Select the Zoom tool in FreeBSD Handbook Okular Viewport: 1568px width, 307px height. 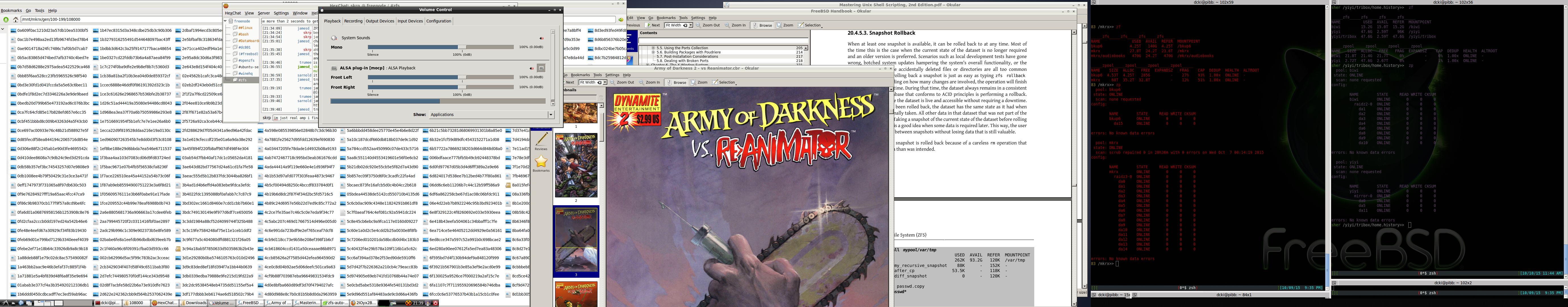pyautogui.click(x=785, y=26)
